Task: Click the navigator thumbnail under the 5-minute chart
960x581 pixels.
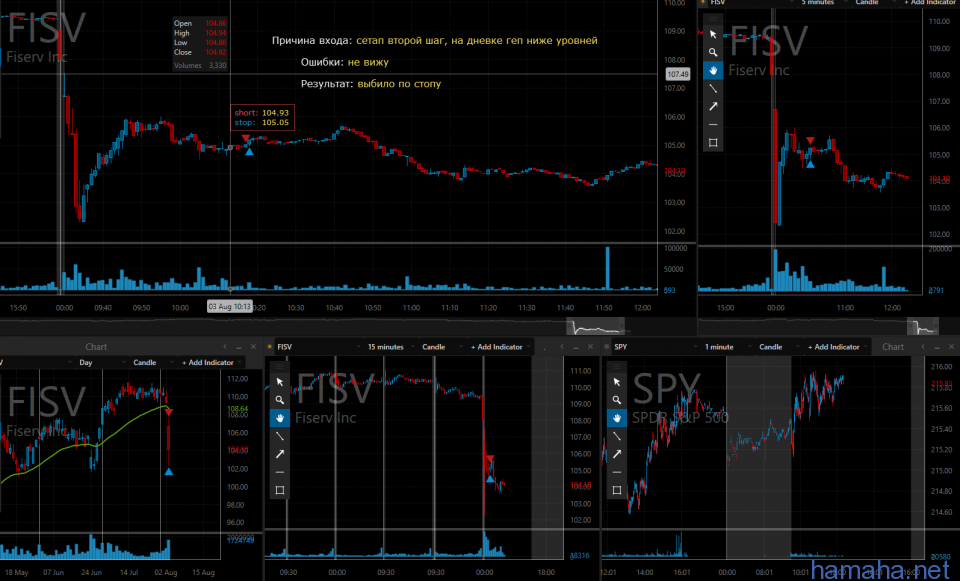Action: [x=923, y=327]
